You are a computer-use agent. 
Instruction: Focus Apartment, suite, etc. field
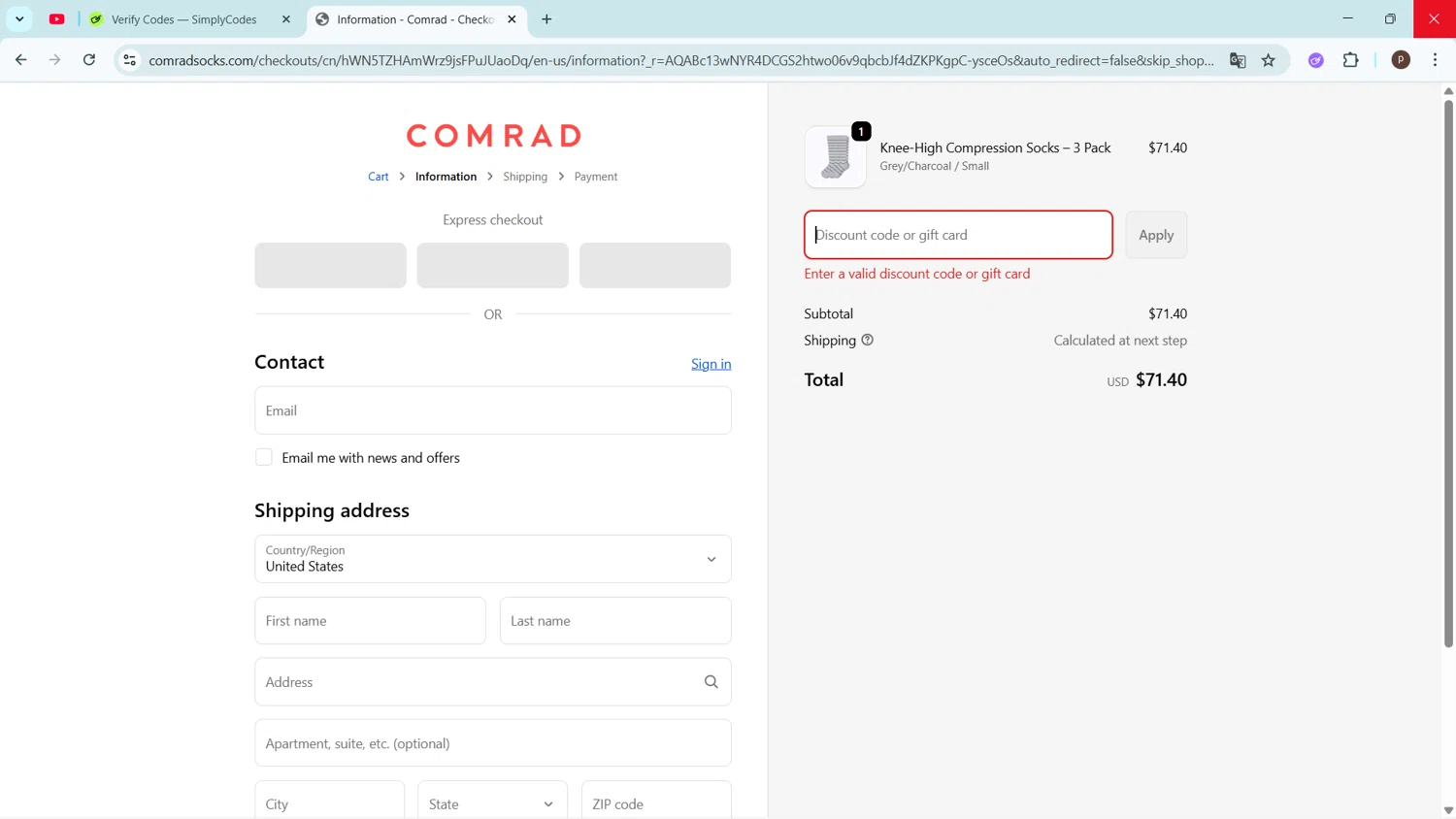click(x=493, y=743)
